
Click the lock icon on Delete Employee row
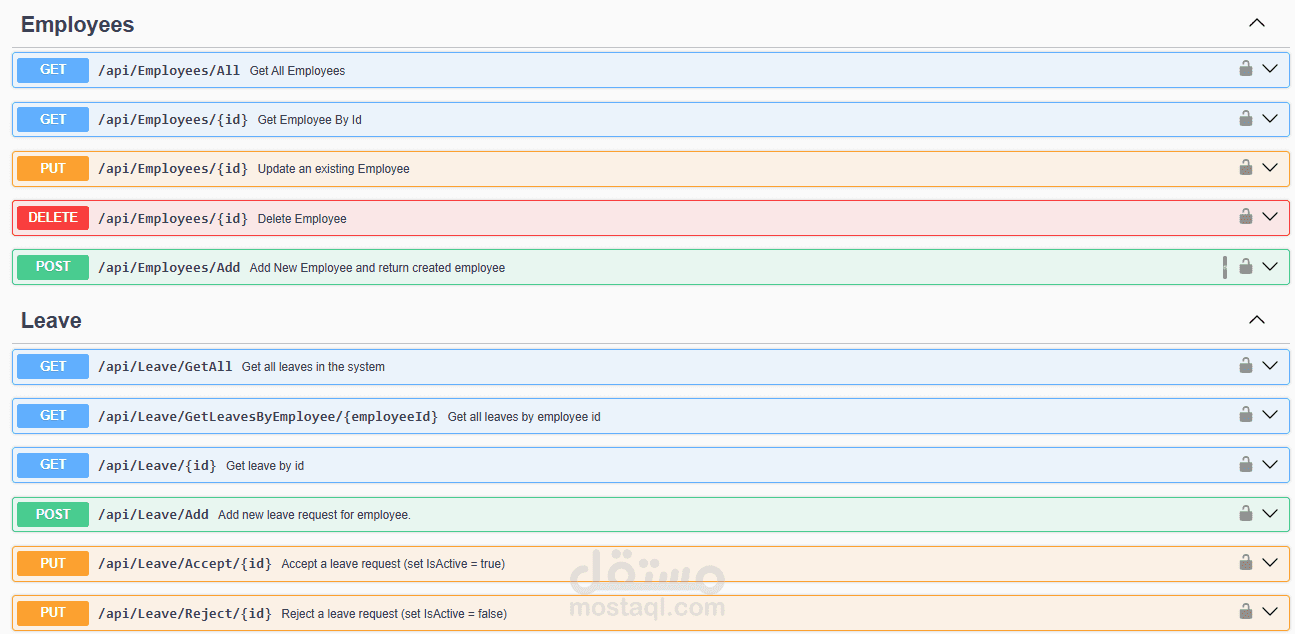pos(1246,217)
